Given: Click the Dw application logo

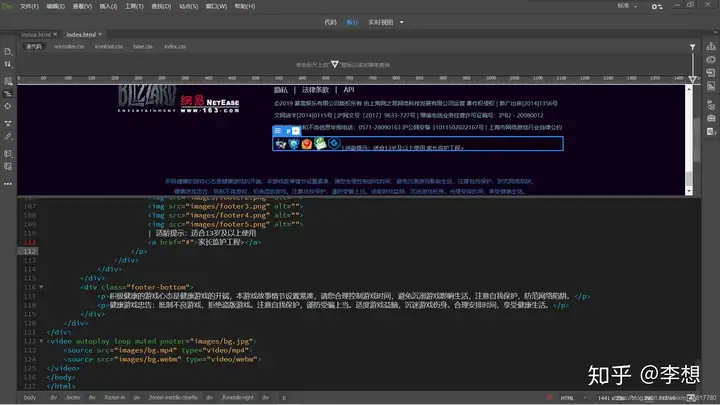Looking at the screenshot, I should click(7, 6).
